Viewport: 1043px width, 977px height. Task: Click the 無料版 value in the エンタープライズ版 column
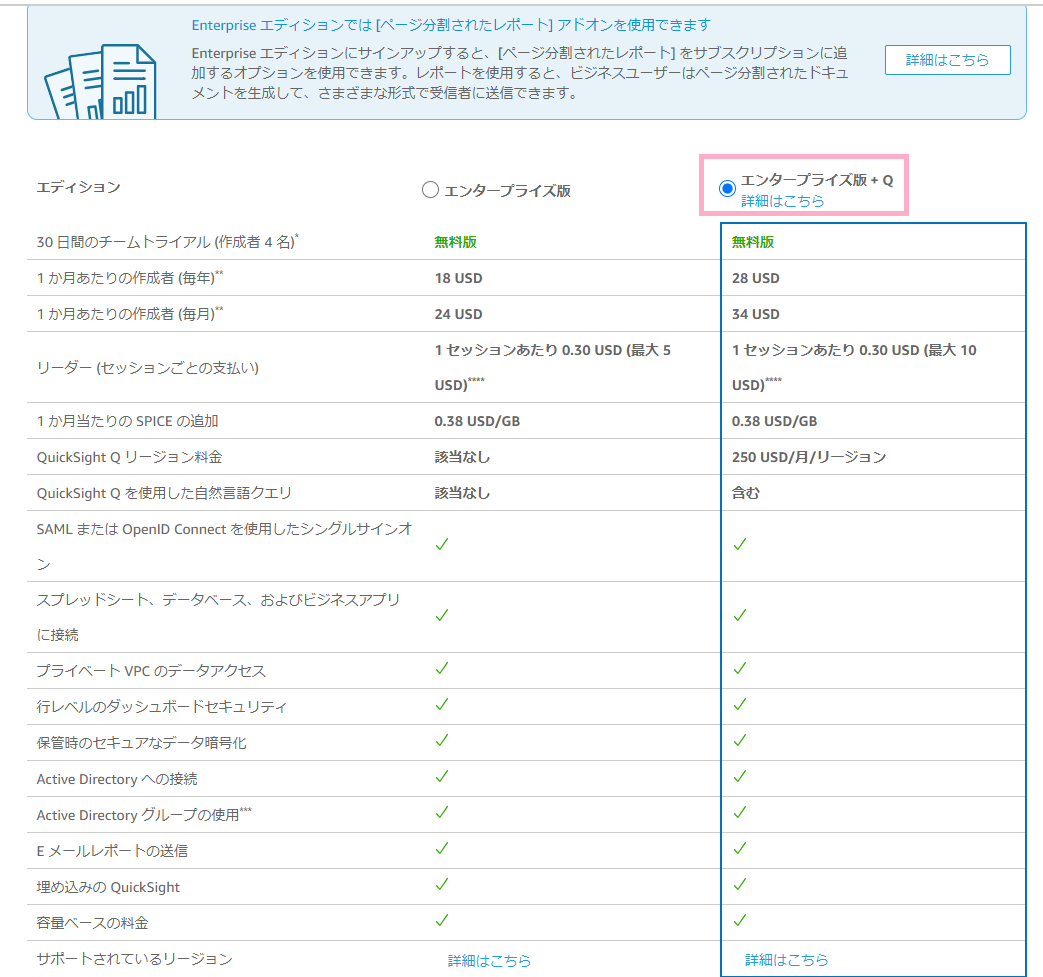[456, 242]
